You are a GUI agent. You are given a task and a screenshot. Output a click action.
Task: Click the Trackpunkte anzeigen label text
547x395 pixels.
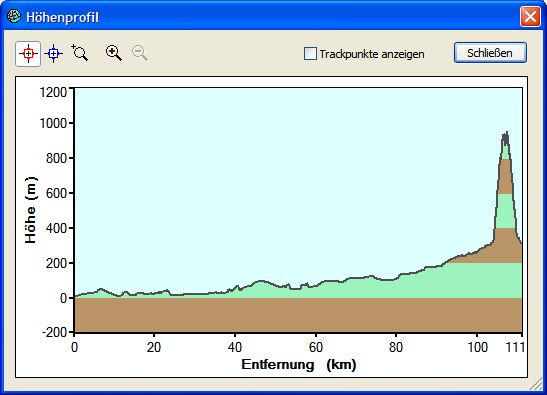pos(372,54)
